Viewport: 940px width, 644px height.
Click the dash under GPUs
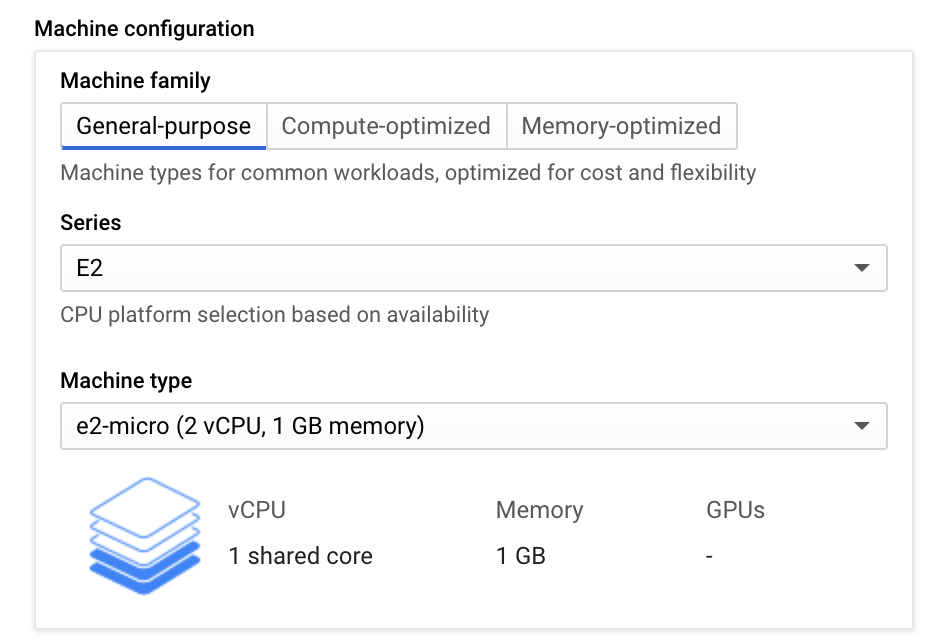709,557
